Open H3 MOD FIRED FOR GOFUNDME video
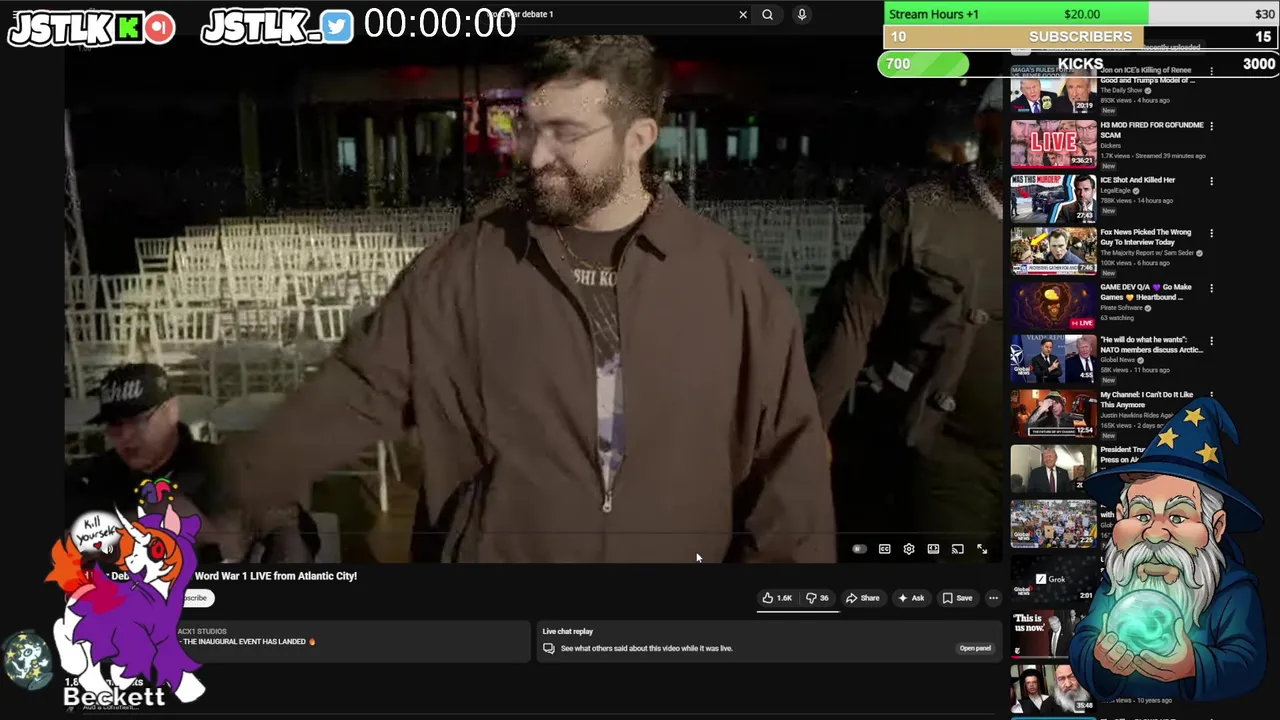 click(1151, 130)
